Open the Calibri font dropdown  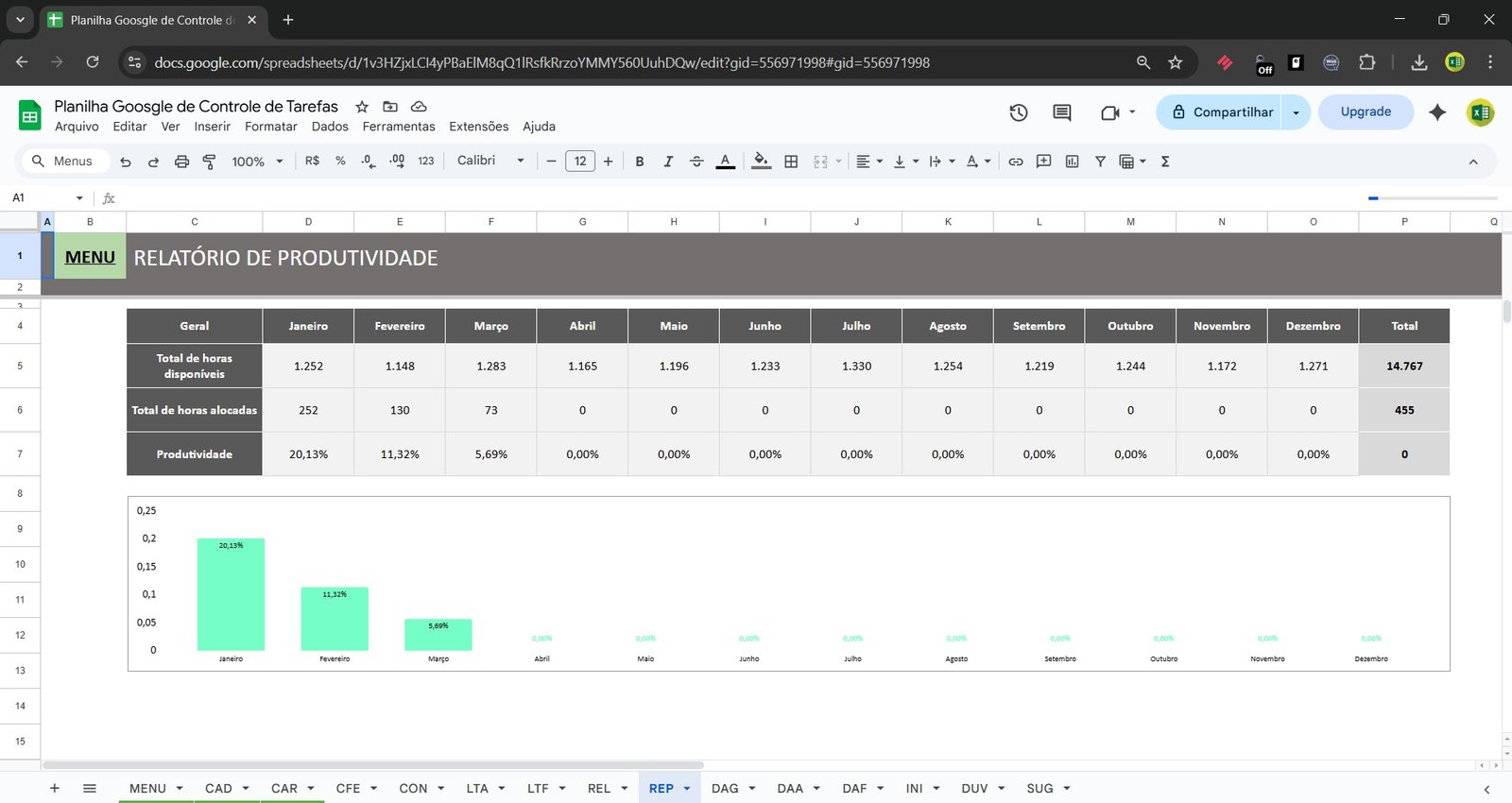pos(490,161)
